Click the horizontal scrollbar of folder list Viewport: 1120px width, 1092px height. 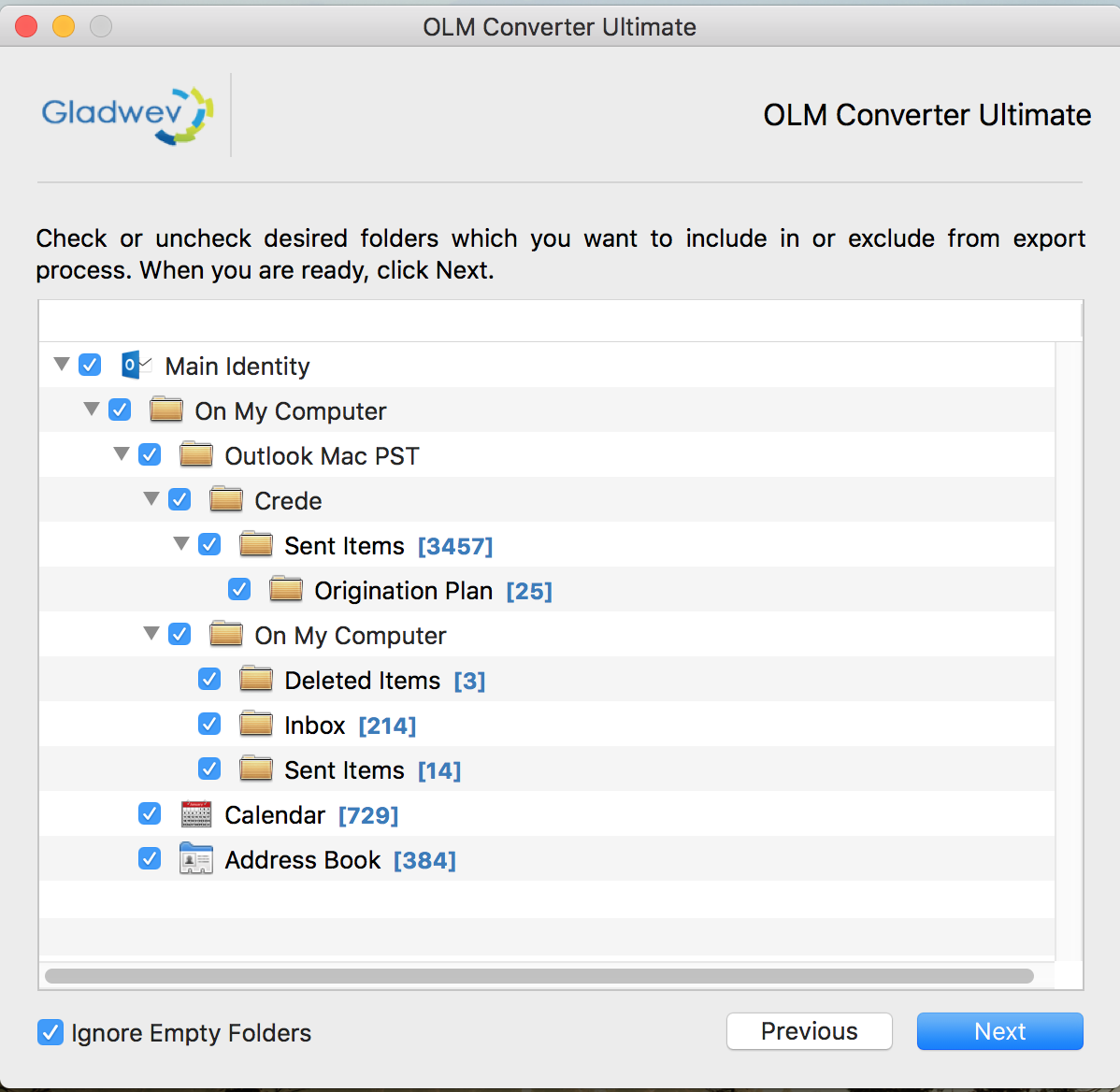tap(539, 975)
